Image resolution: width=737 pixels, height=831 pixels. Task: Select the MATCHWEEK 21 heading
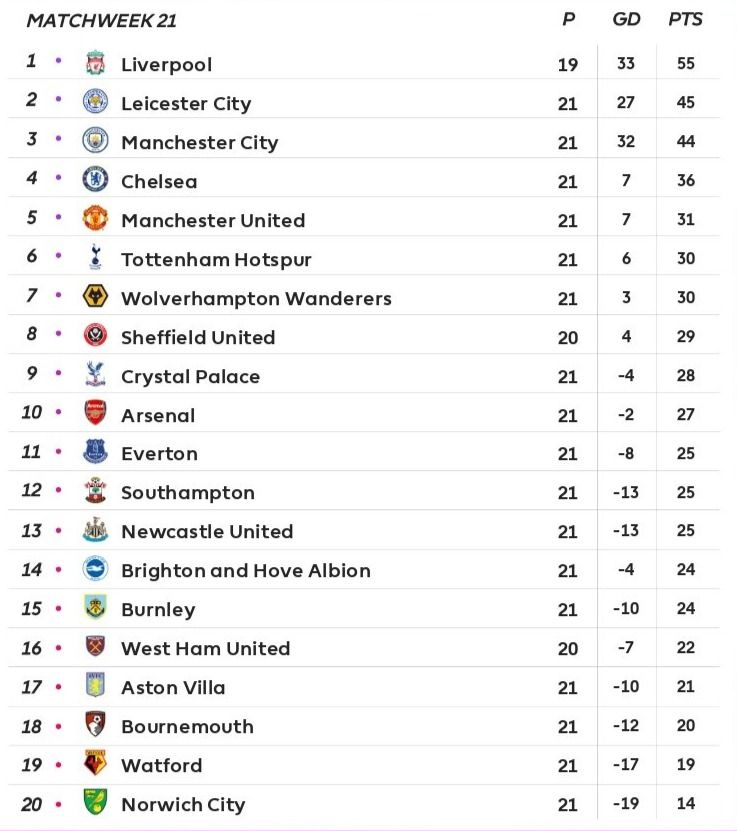point(101,21)
